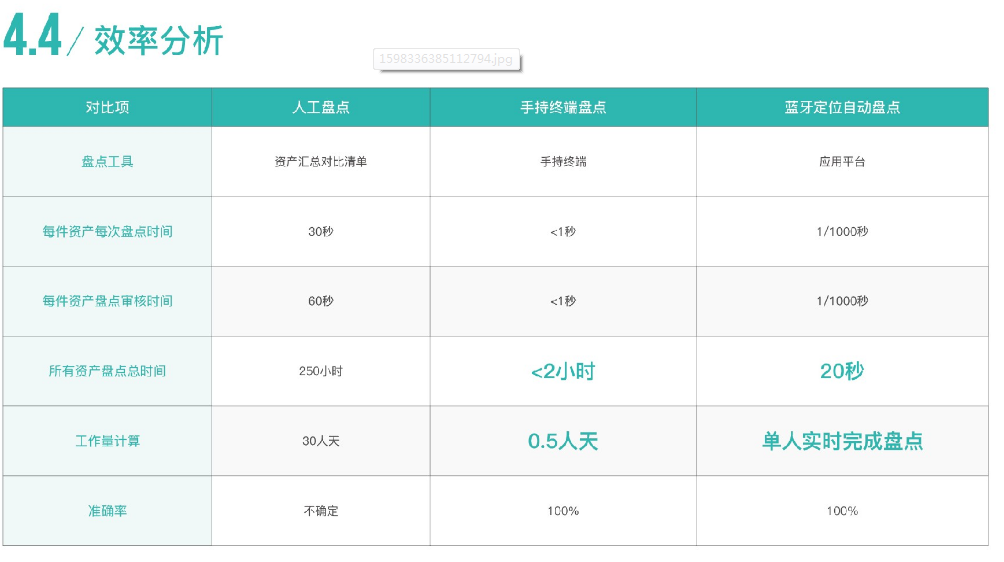The width and height of the screenshot is (1004, 562).
Task: Select the 每件资产每次盘点时间 row label
Action: (x=107, y=232)
